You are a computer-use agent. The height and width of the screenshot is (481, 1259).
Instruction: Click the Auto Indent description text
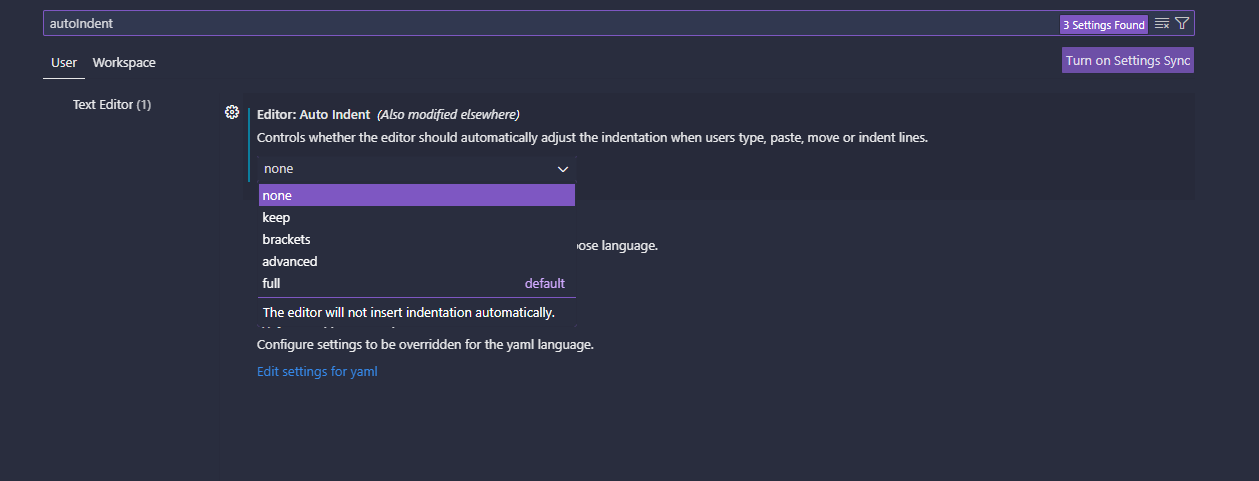pos(592,138)
